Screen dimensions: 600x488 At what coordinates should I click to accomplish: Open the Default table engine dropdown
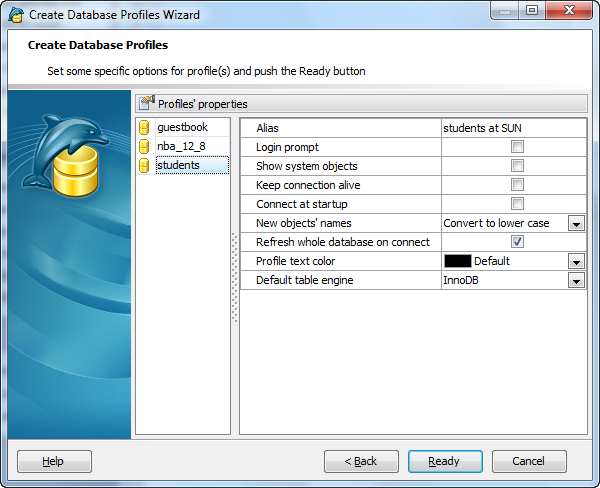tap(576, 281)
